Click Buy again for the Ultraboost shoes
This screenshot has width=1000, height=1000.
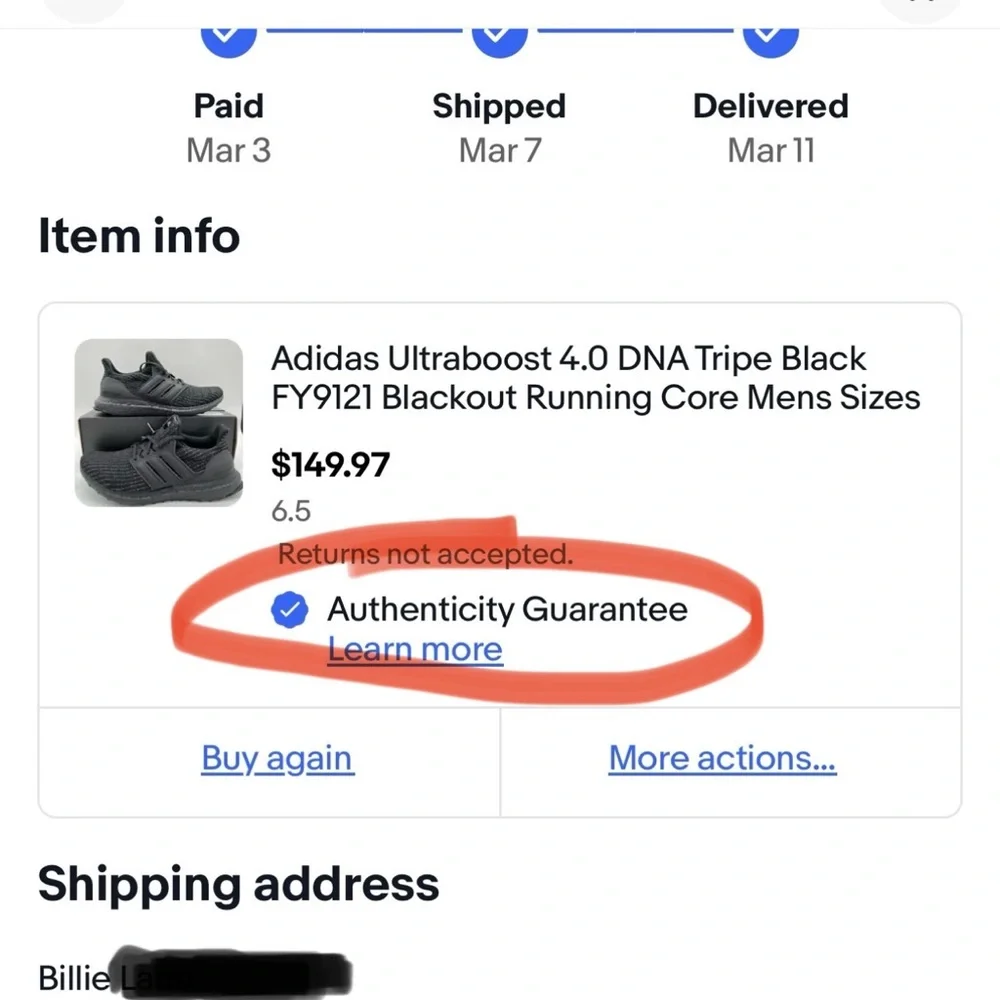pos(277,758)
